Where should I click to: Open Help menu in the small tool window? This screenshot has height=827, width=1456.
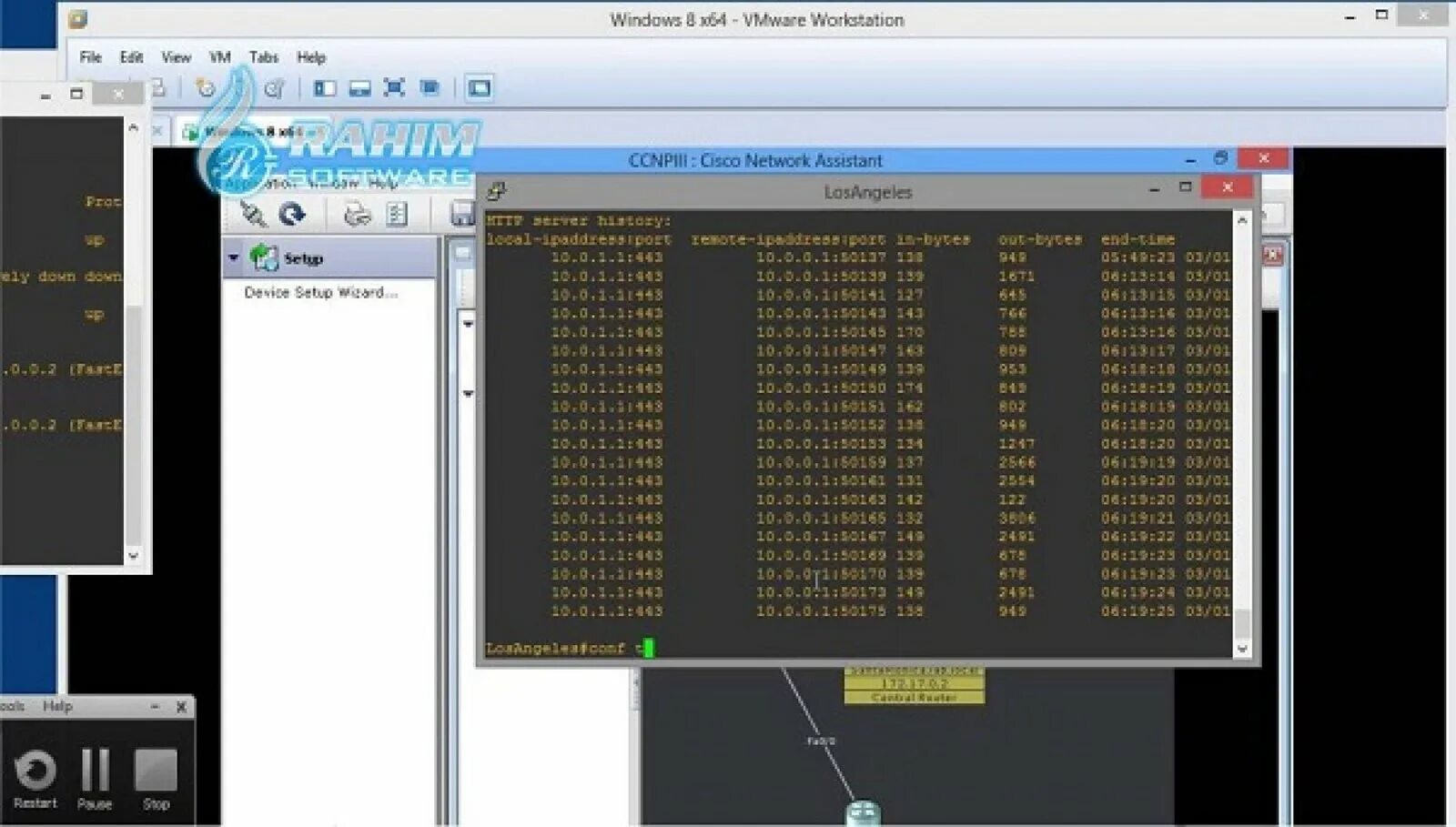coord(57,706)
